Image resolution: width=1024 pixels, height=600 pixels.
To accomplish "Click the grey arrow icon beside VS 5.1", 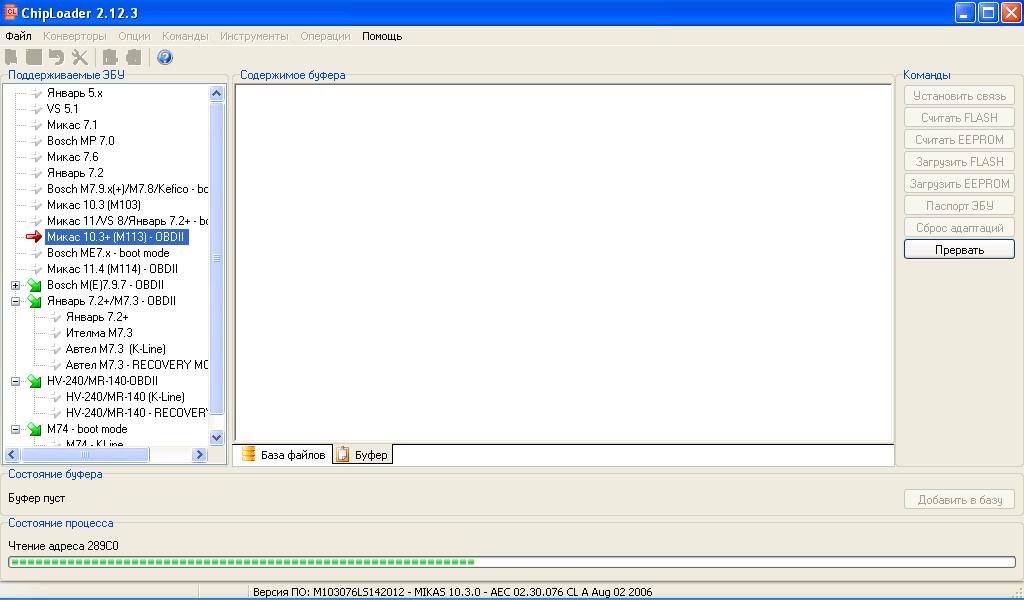I will click(x=36, y=109).
